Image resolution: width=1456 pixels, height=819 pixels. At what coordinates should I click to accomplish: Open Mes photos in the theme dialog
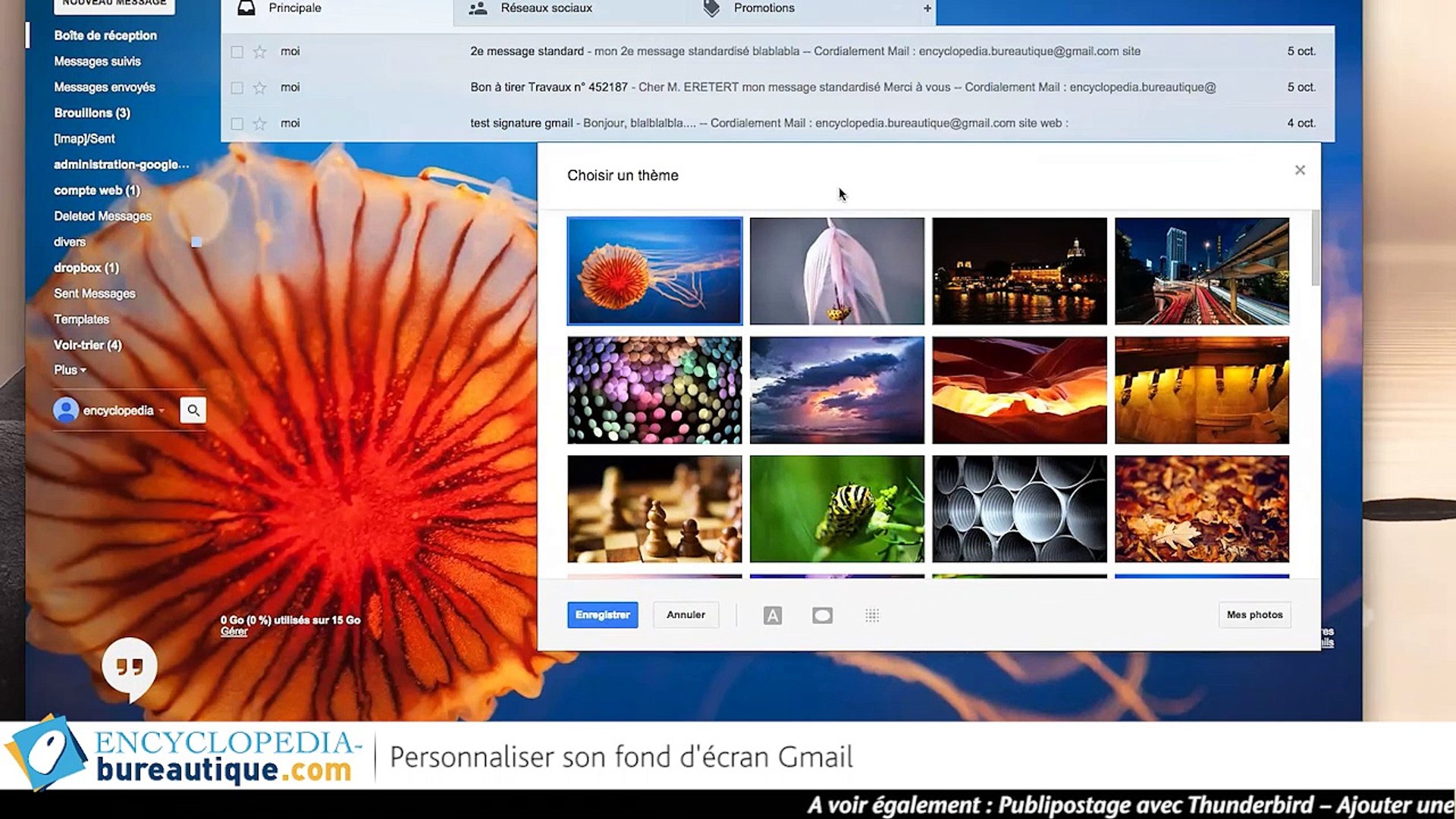(1254, 615)
